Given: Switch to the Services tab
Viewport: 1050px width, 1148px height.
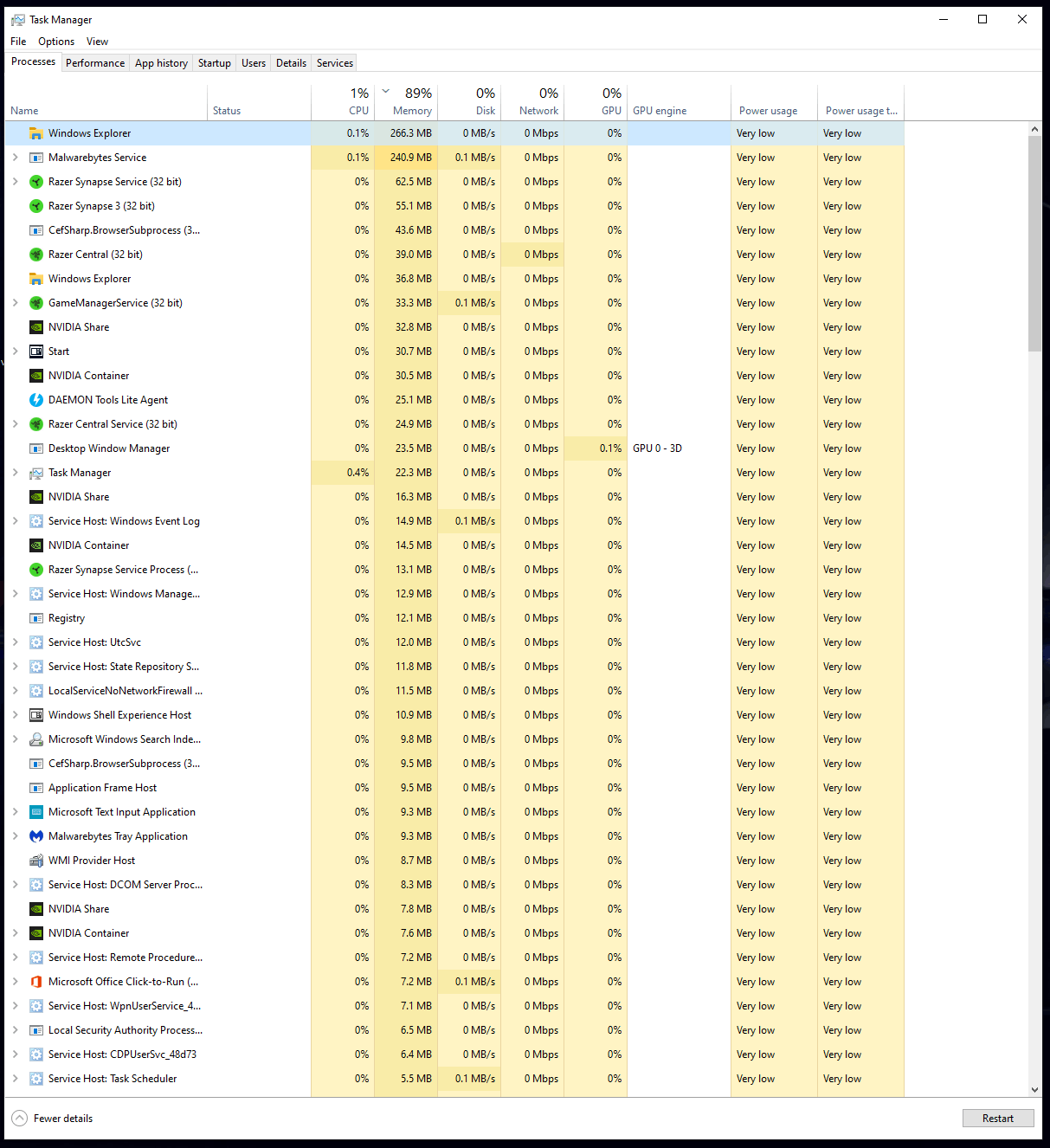Looking at the screenshot, I should coord(335,63).
